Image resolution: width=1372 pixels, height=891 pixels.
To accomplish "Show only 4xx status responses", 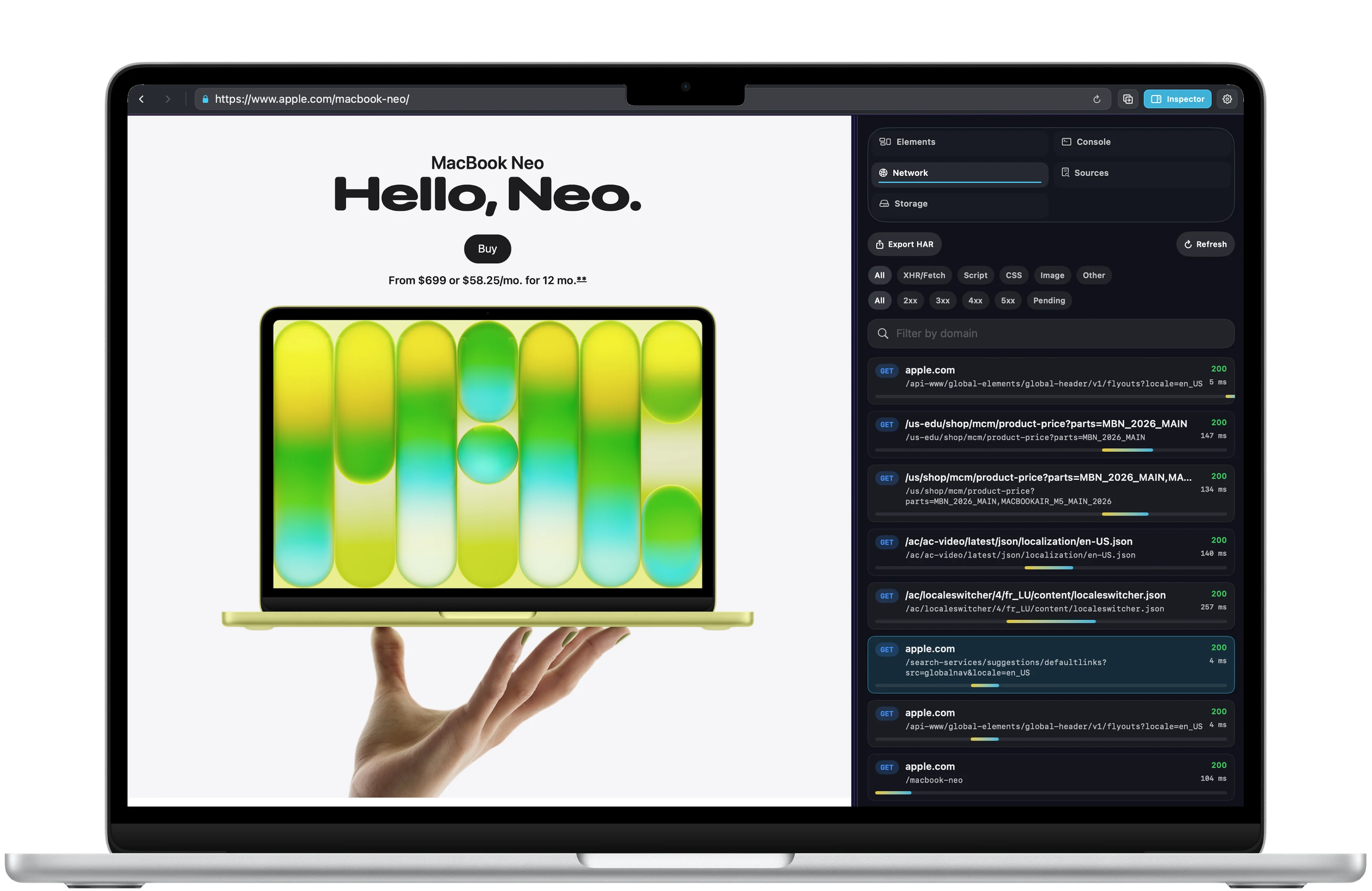I will pos(975,300).
